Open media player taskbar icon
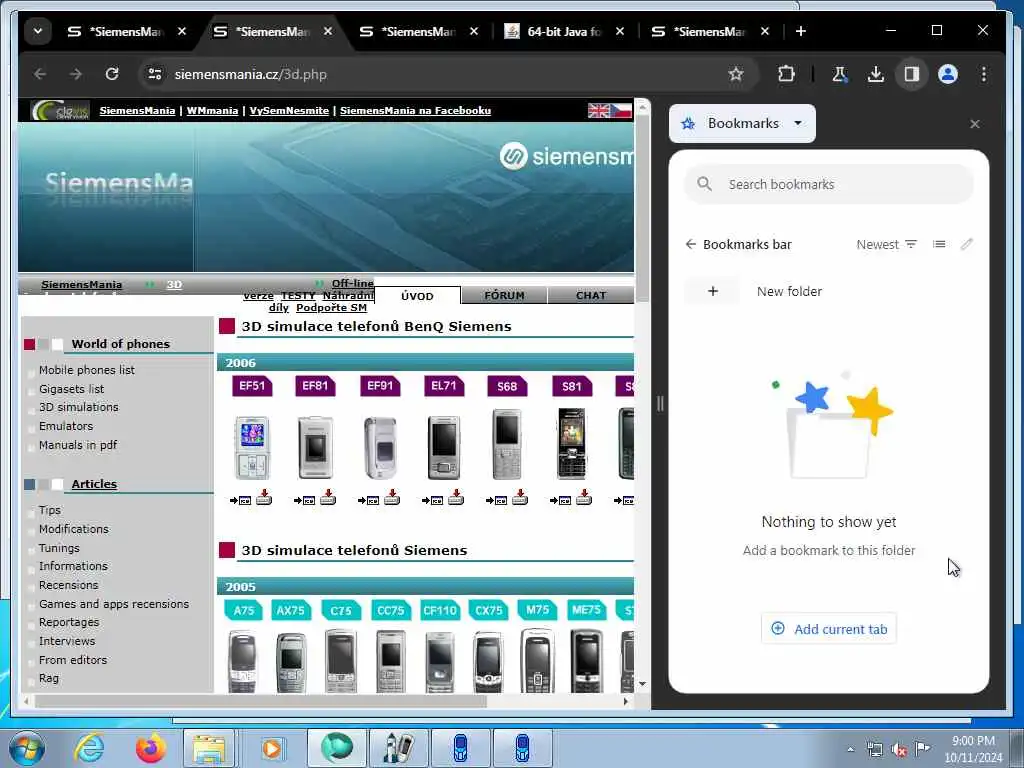This screenshot has height=768, width=1024. pyautogui.click(x=271, y=748)
